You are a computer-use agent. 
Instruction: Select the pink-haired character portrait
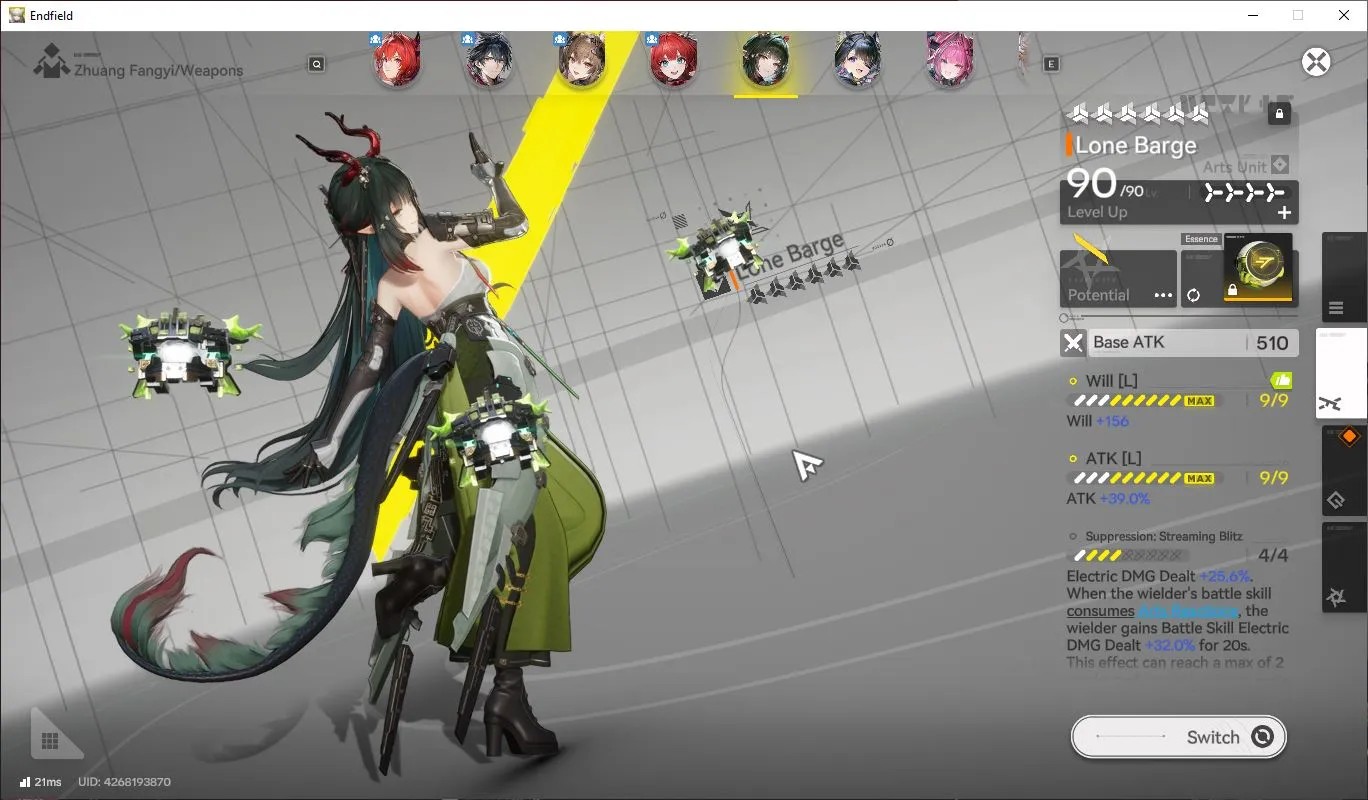[949, 61]
